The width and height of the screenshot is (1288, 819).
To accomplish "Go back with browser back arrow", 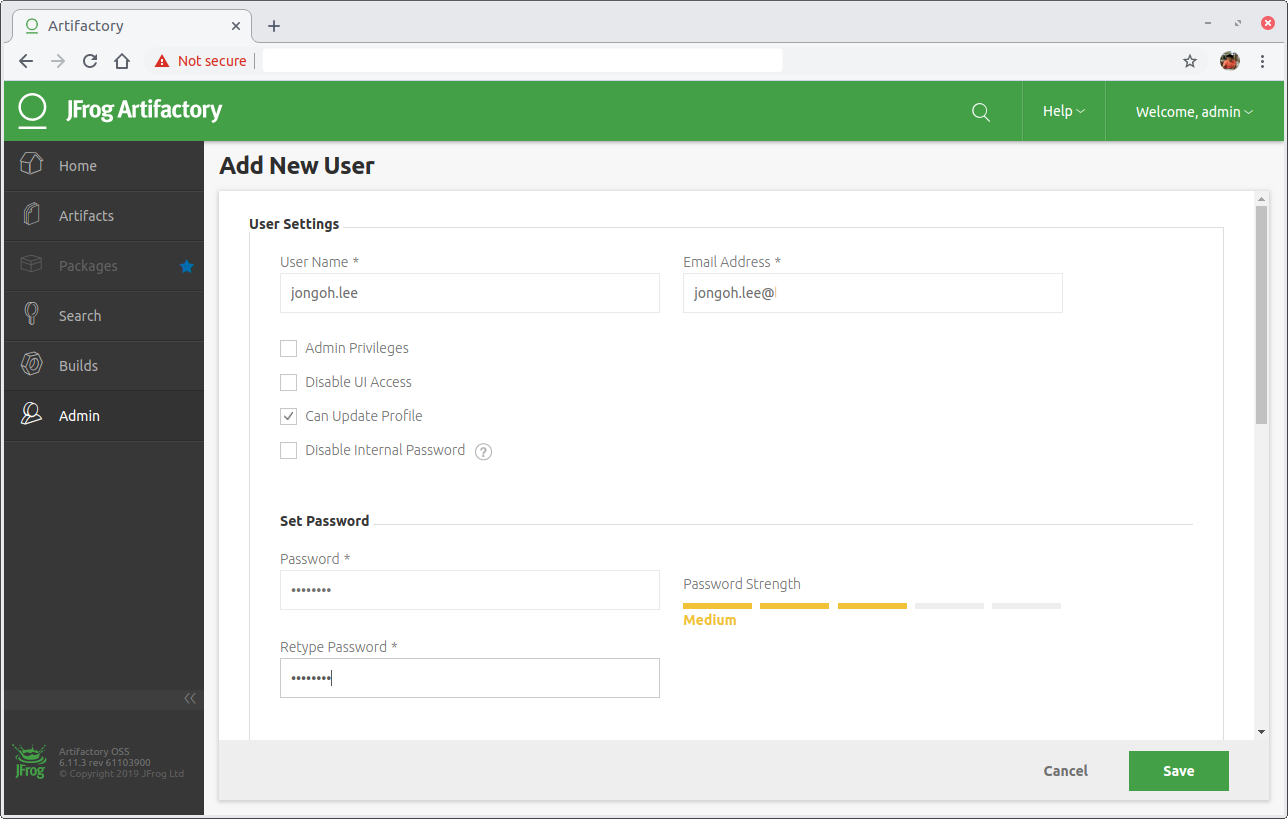I will (x=26, y=61).
